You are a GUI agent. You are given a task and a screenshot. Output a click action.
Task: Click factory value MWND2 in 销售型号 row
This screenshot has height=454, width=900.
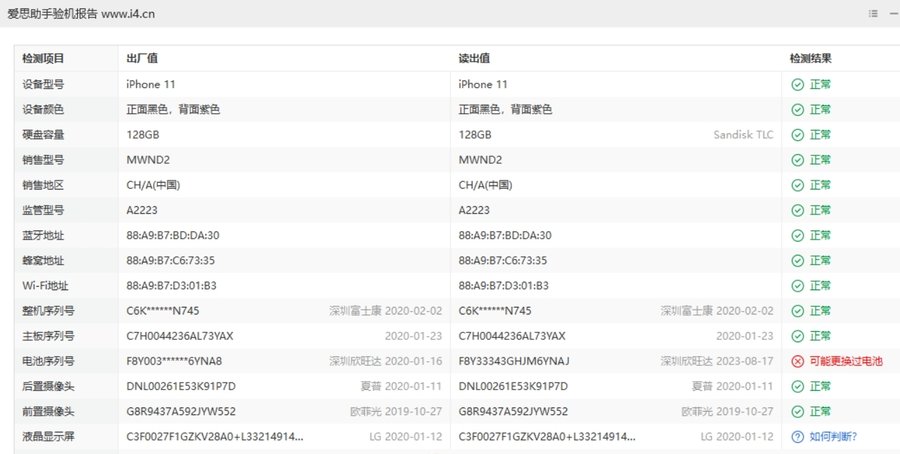click(x=148, y=160)
